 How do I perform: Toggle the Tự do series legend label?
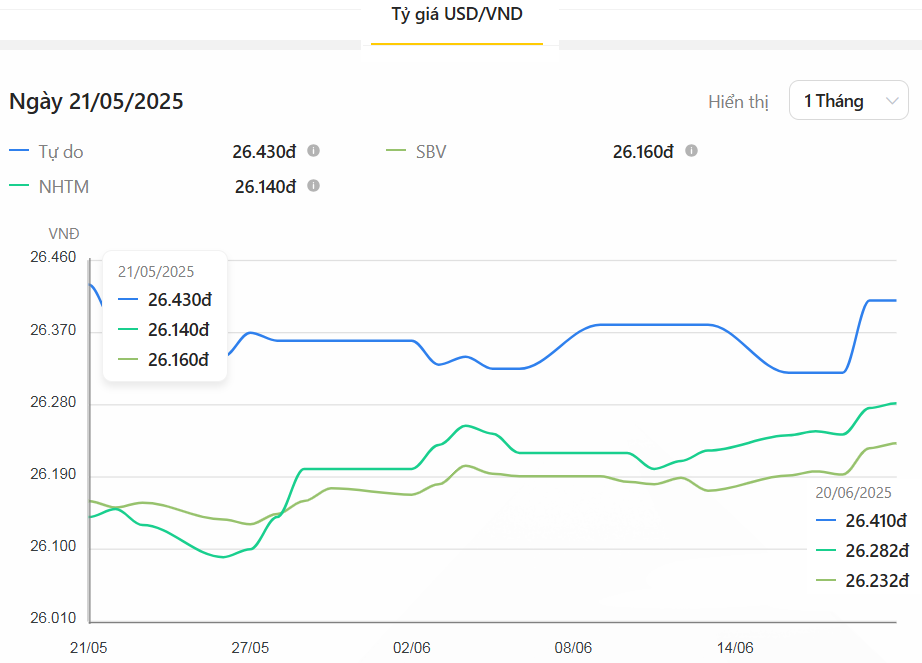coord(61,152)
